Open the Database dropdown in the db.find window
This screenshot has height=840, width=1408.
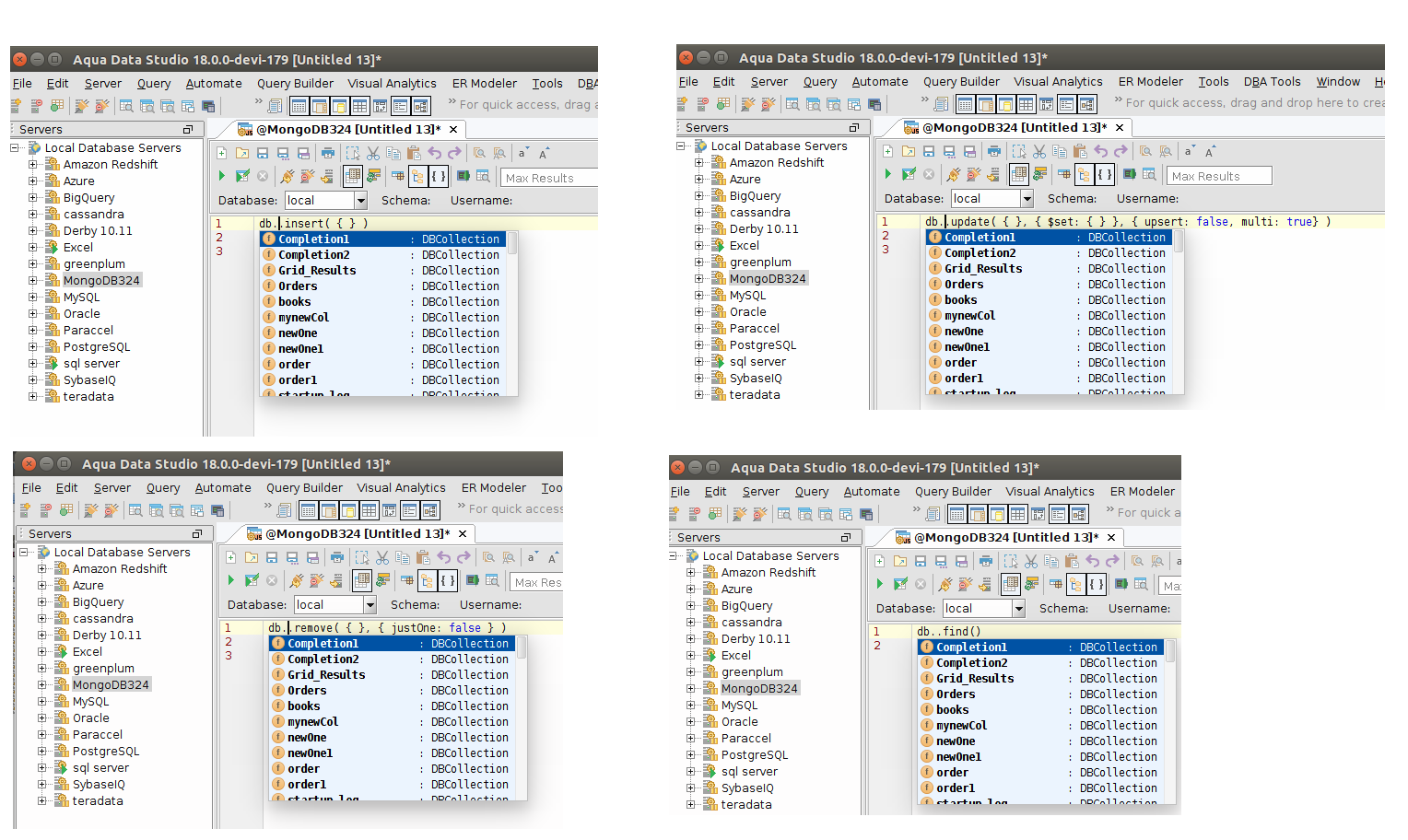click(x=1018, y=609)
